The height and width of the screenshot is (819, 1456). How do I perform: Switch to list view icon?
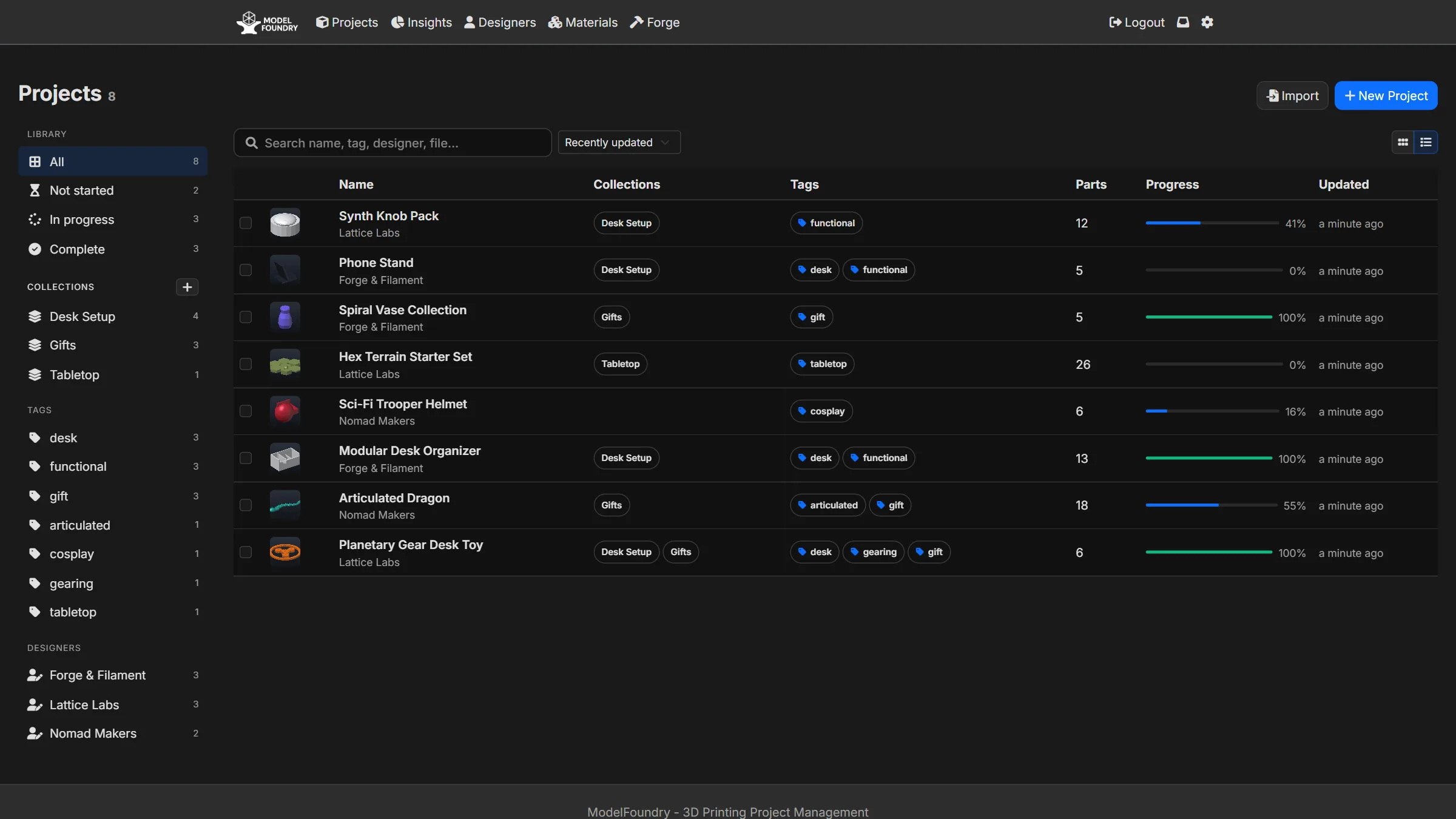1426,143
